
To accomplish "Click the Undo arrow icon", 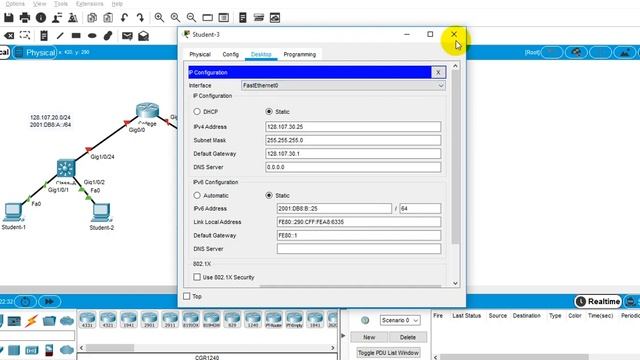I will [x=124, y=18].
